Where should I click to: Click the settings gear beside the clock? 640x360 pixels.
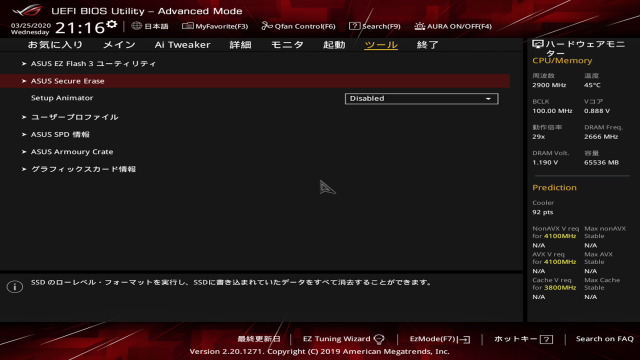pyautogui.click(x=111, y=25)
